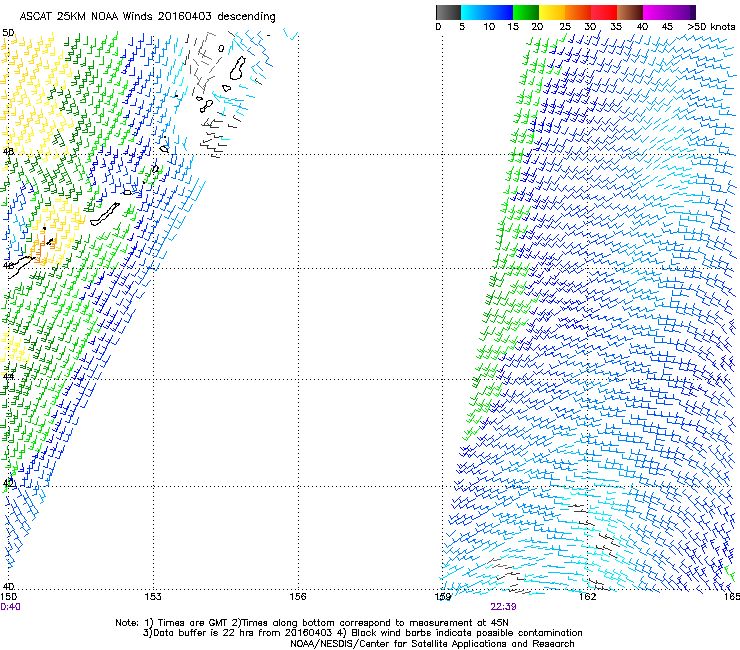740x650 pixels.
Task: Click the '30' label under the color scale
Action: coord(590,27)
